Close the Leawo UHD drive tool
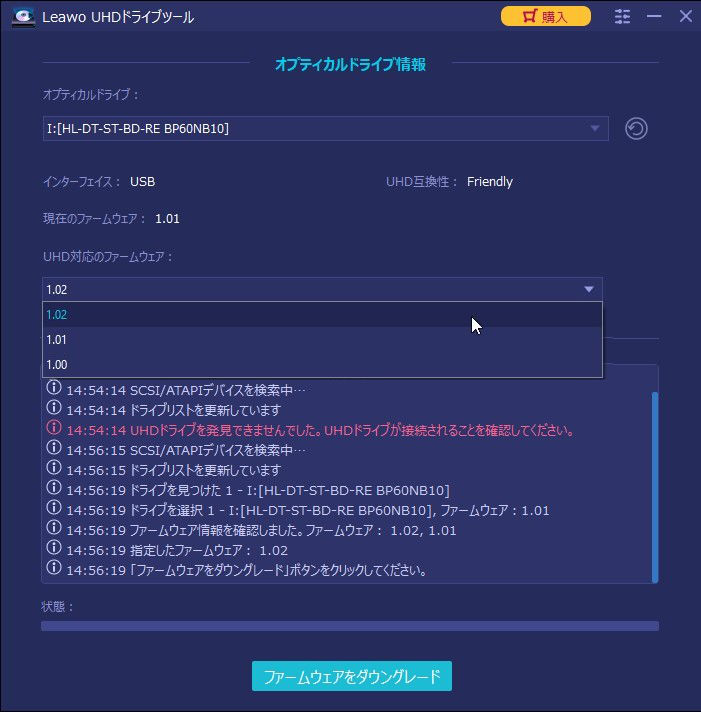This screenshot has height=712, width=701. point(686,16)
